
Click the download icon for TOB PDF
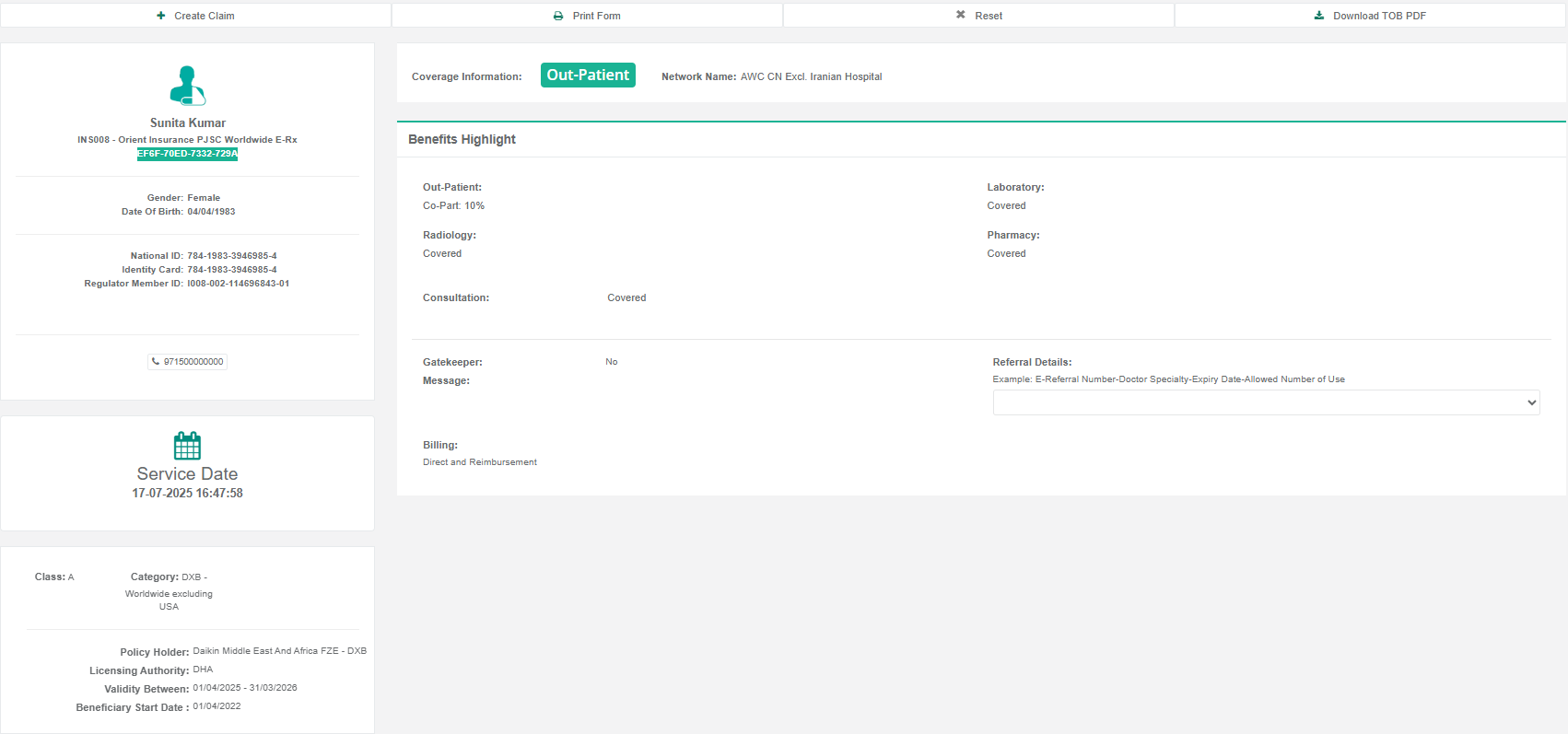pos(1319,16)
